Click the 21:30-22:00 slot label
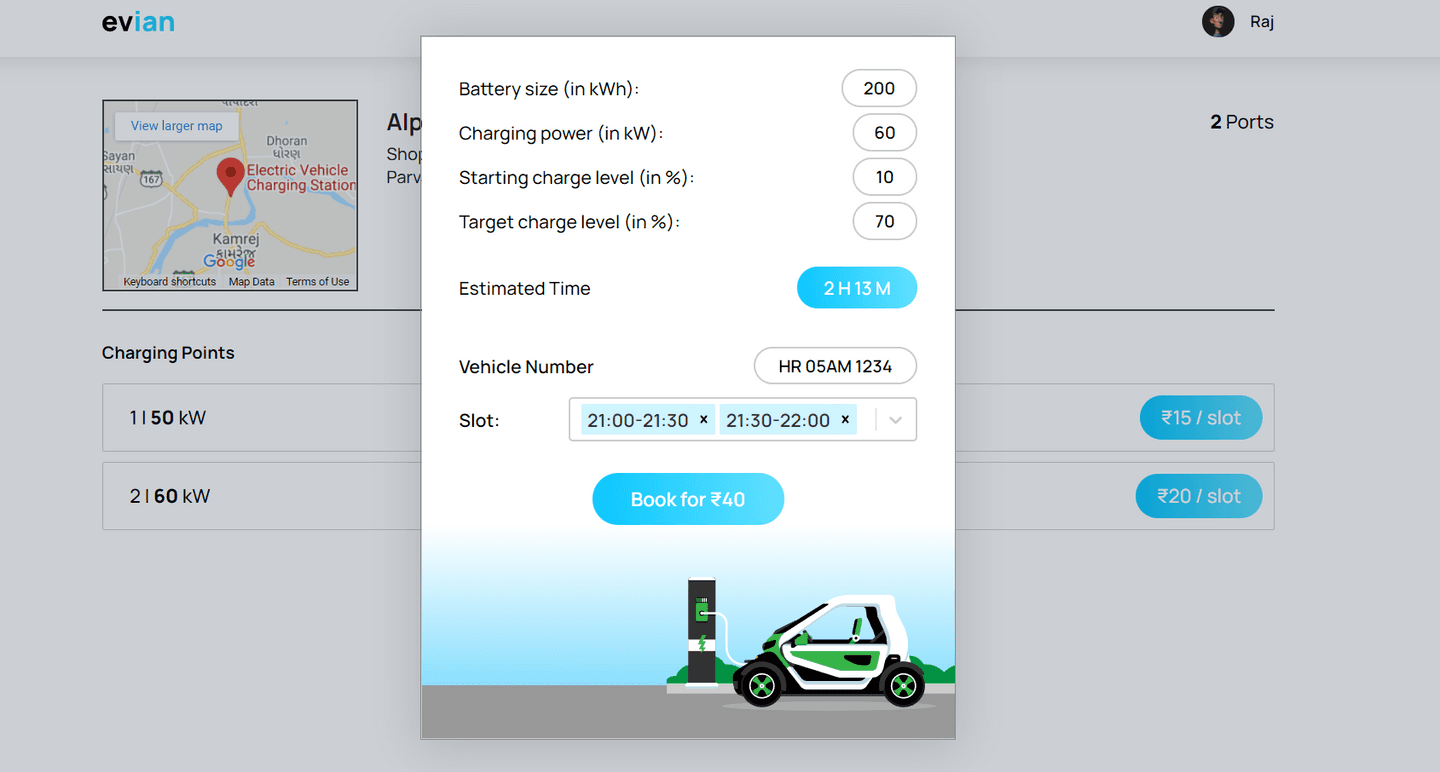This screenshot has height=772, width=1440. pos(778,420)
